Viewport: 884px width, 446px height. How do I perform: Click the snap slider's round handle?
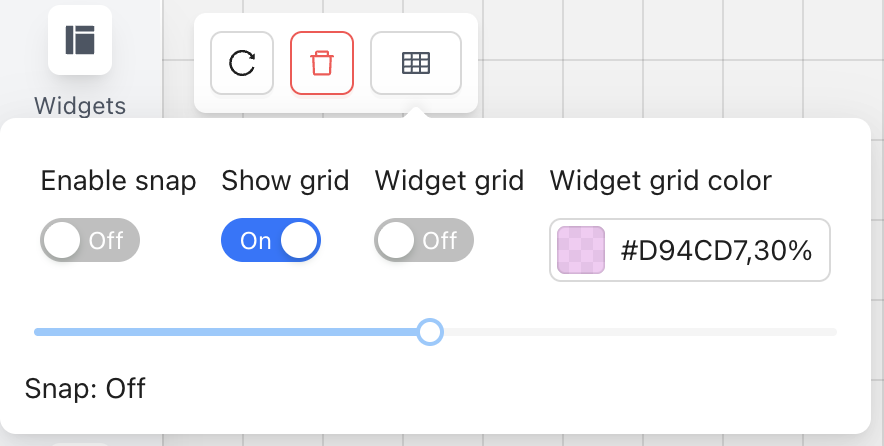click(x=430, y=332)
